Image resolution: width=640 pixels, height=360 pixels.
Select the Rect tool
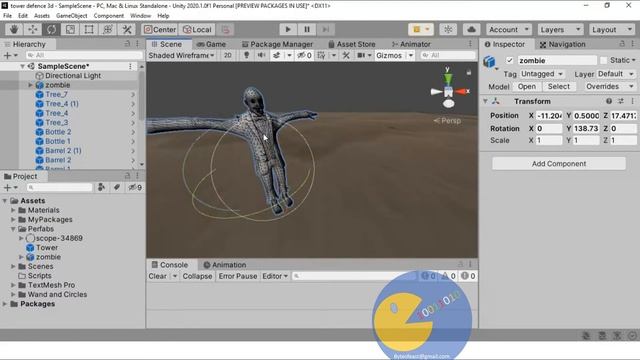coord(89,29)
